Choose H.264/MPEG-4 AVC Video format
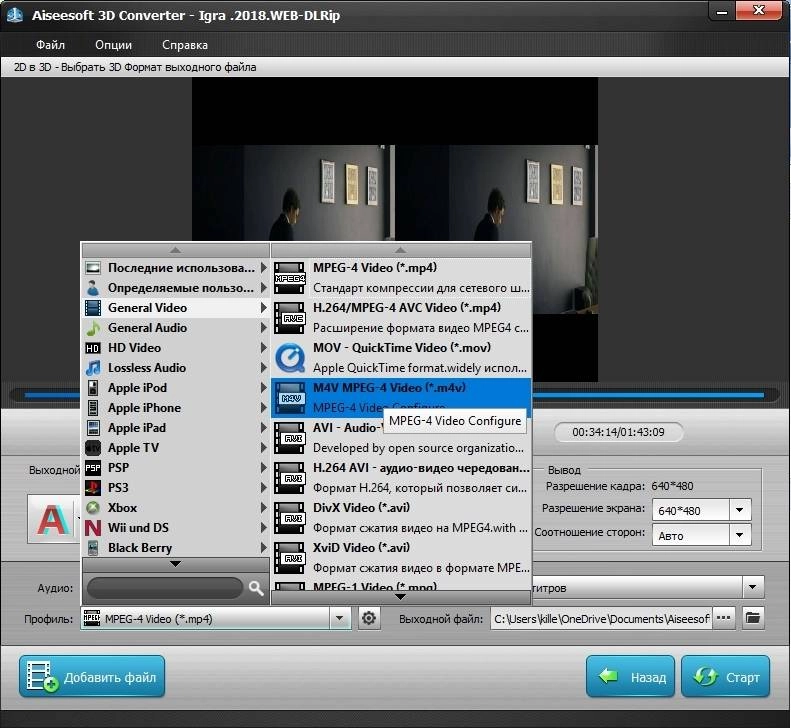The height and width of the screenshot is (728, 791). (x=402, y=318)
